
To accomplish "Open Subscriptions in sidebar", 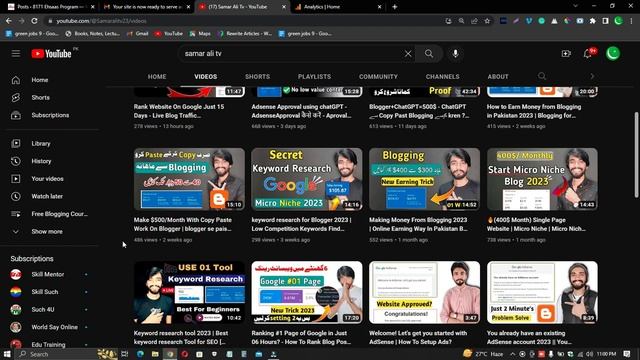I will pos(49,115).
